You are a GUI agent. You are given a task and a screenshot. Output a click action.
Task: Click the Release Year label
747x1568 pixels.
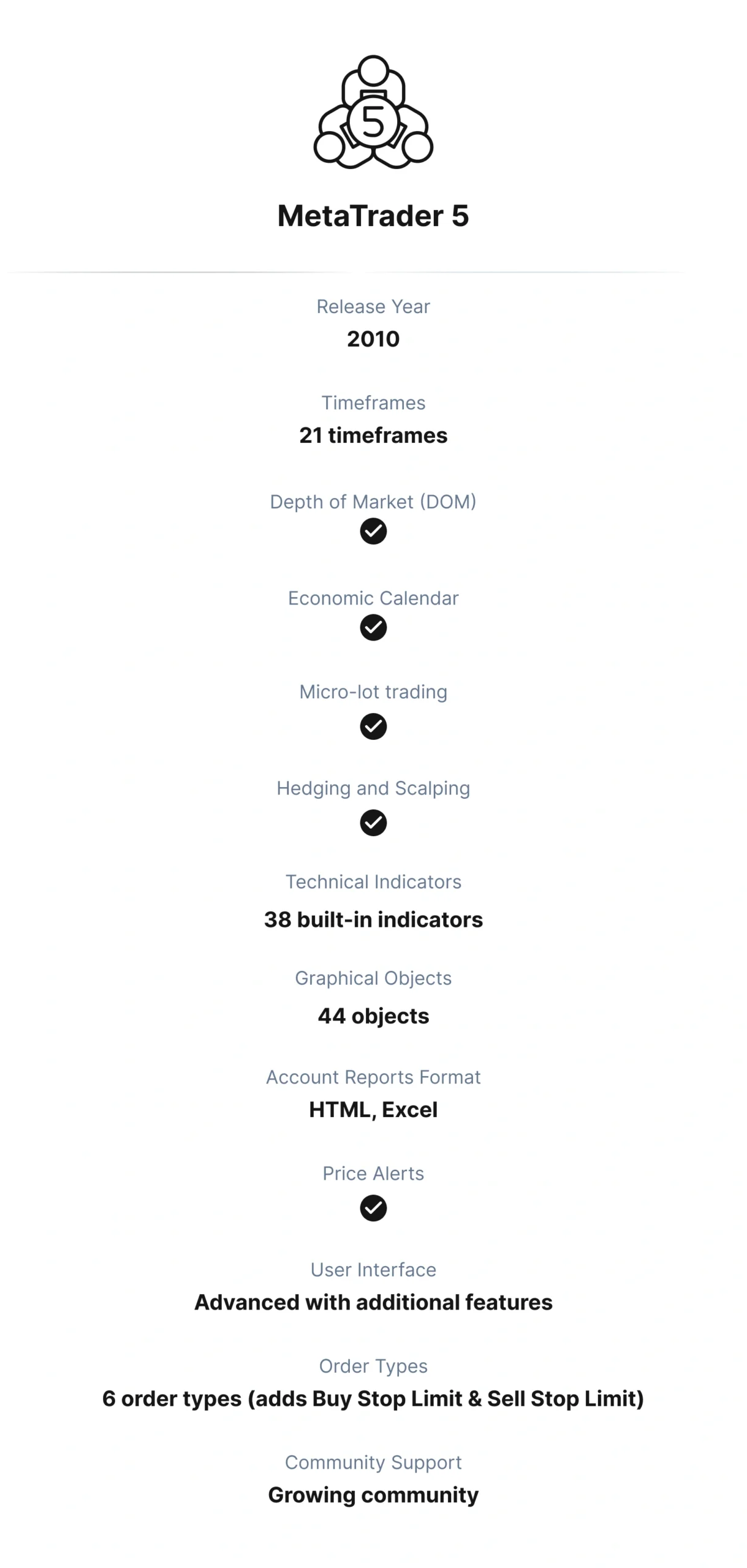(373, 306)
